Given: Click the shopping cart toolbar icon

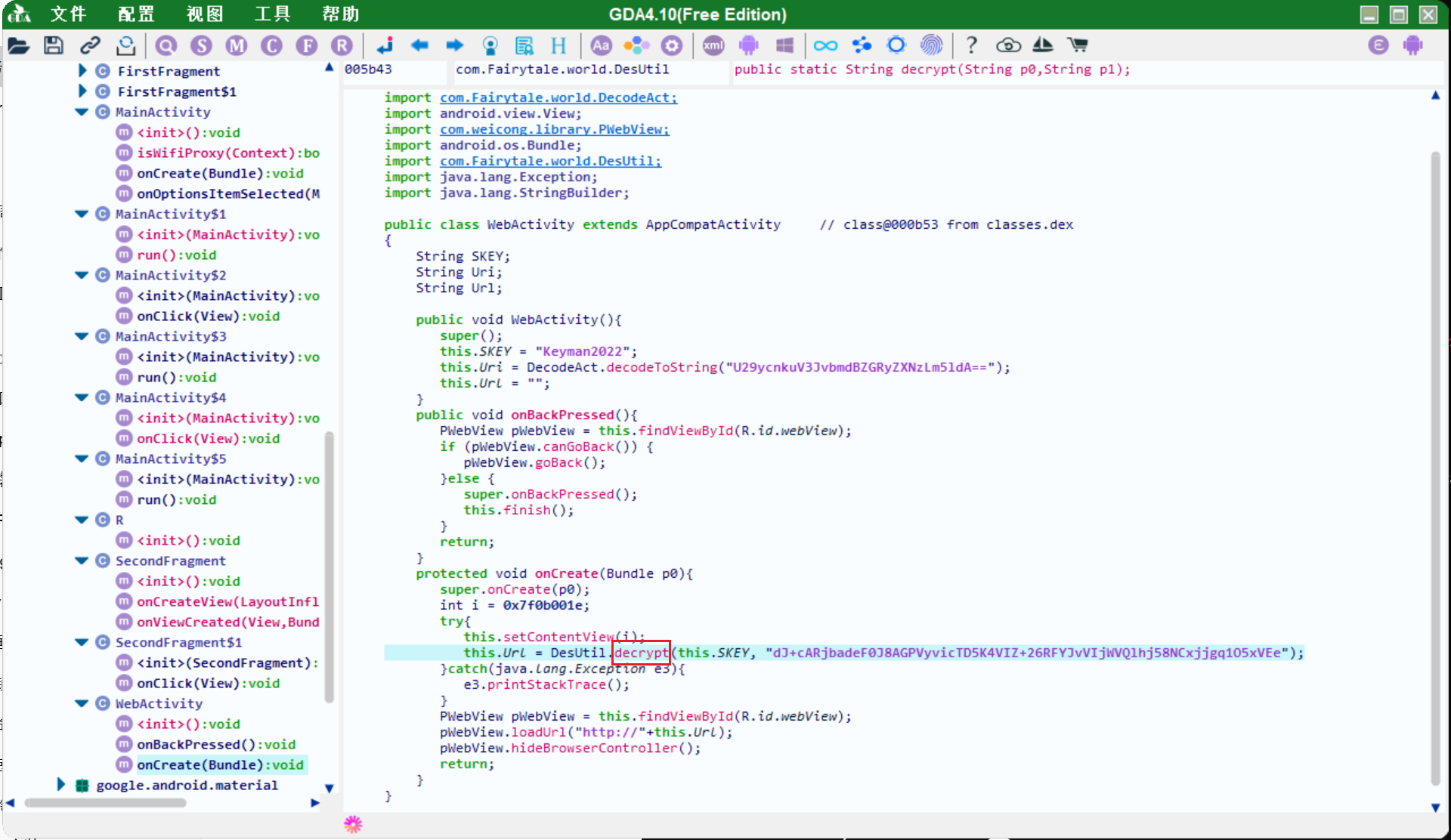Looking at the screenshot, I should (x=1078, y=46).
